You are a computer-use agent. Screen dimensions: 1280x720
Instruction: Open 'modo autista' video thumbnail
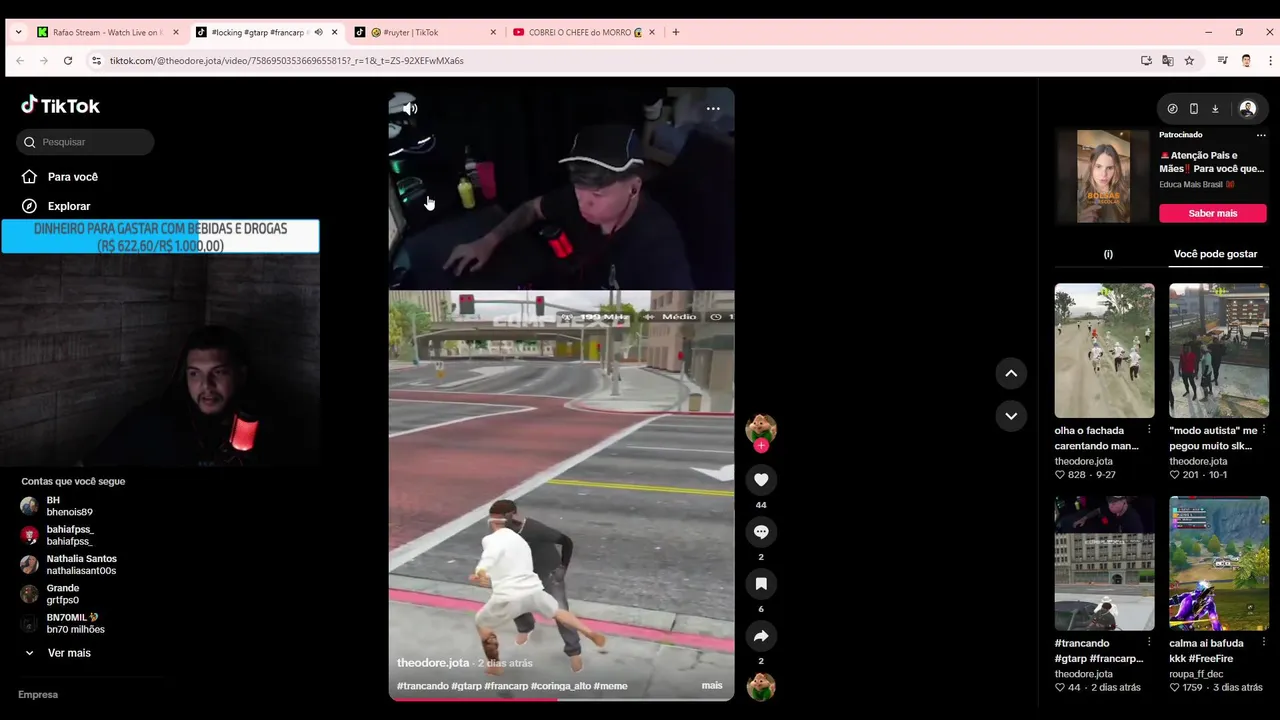pos(1219,350)
